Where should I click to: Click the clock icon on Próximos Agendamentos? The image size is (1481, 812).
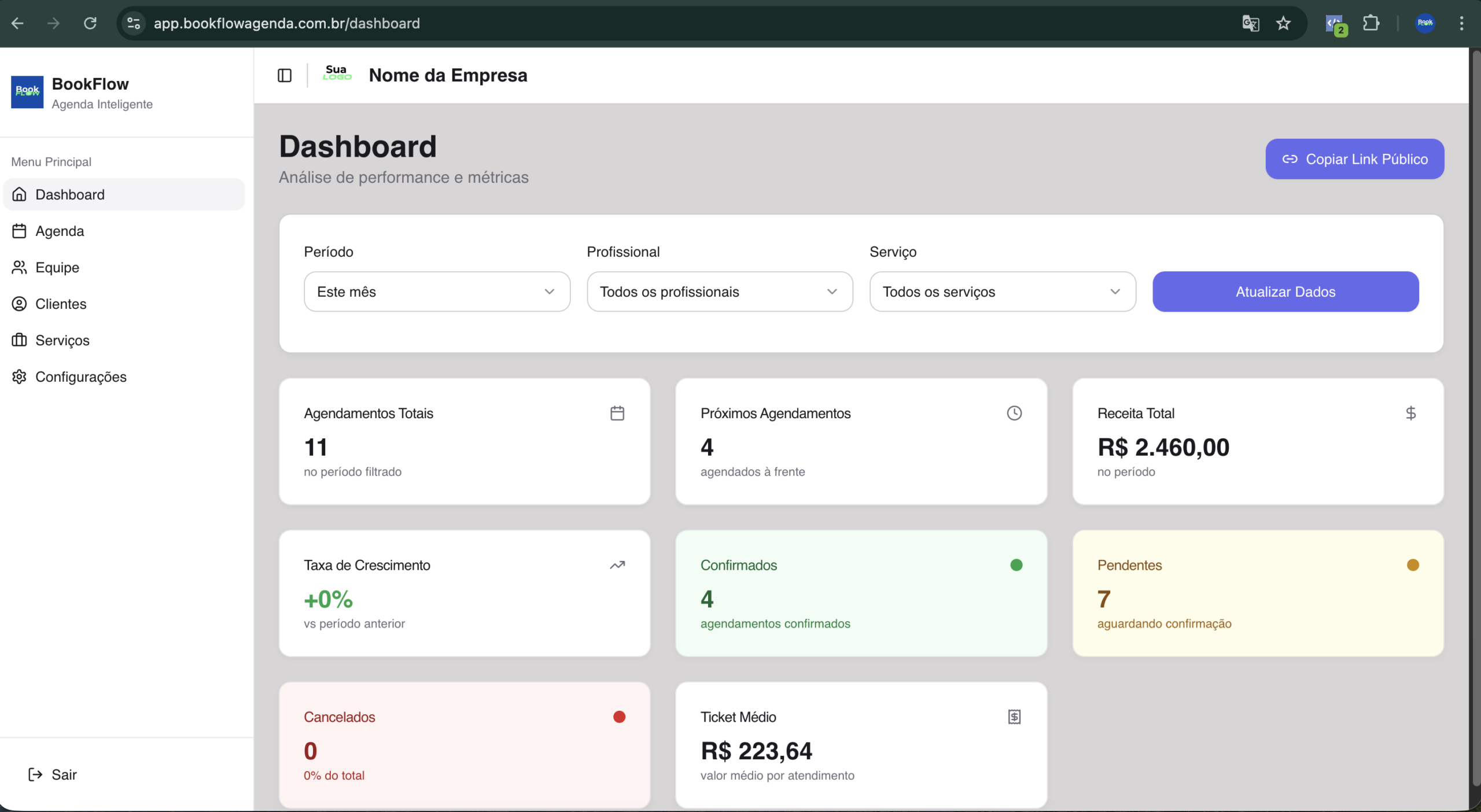pyautogui.click(x=1014, y=413)
